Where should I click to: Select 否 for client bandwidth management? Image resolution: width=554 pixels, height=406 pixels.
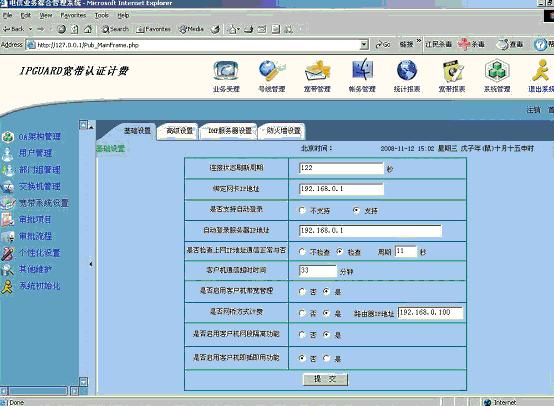[x=302, y=292]
